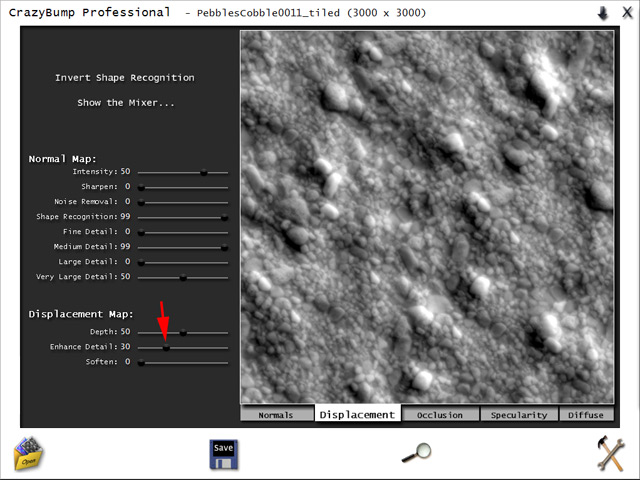640x480 pixels.
Task: Open the hammer and wrench settings icon
Action: (x=610, y=454)
